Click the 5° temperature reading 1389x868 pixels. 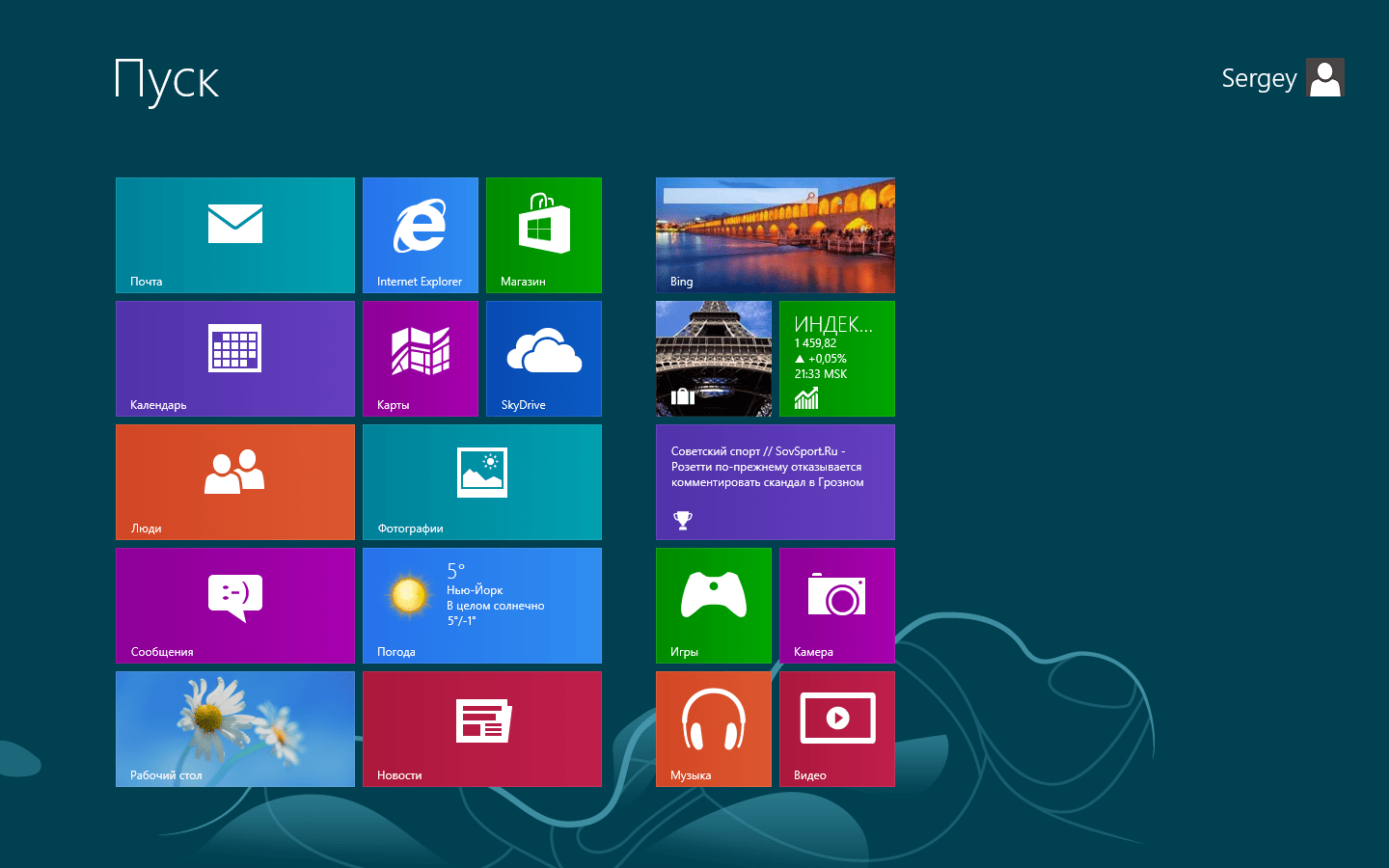(455, 571)
